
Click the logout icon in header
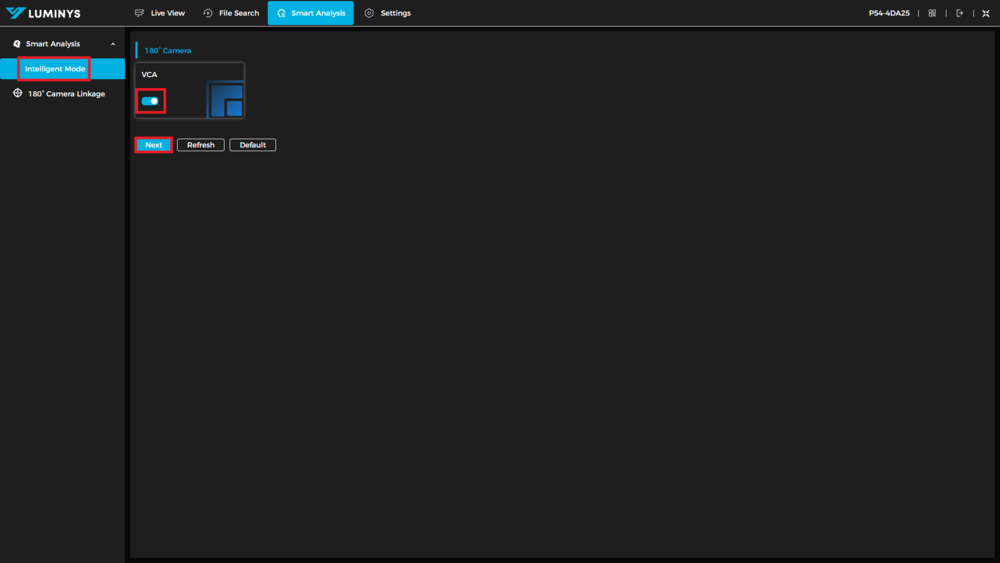(x=960, y=13)
